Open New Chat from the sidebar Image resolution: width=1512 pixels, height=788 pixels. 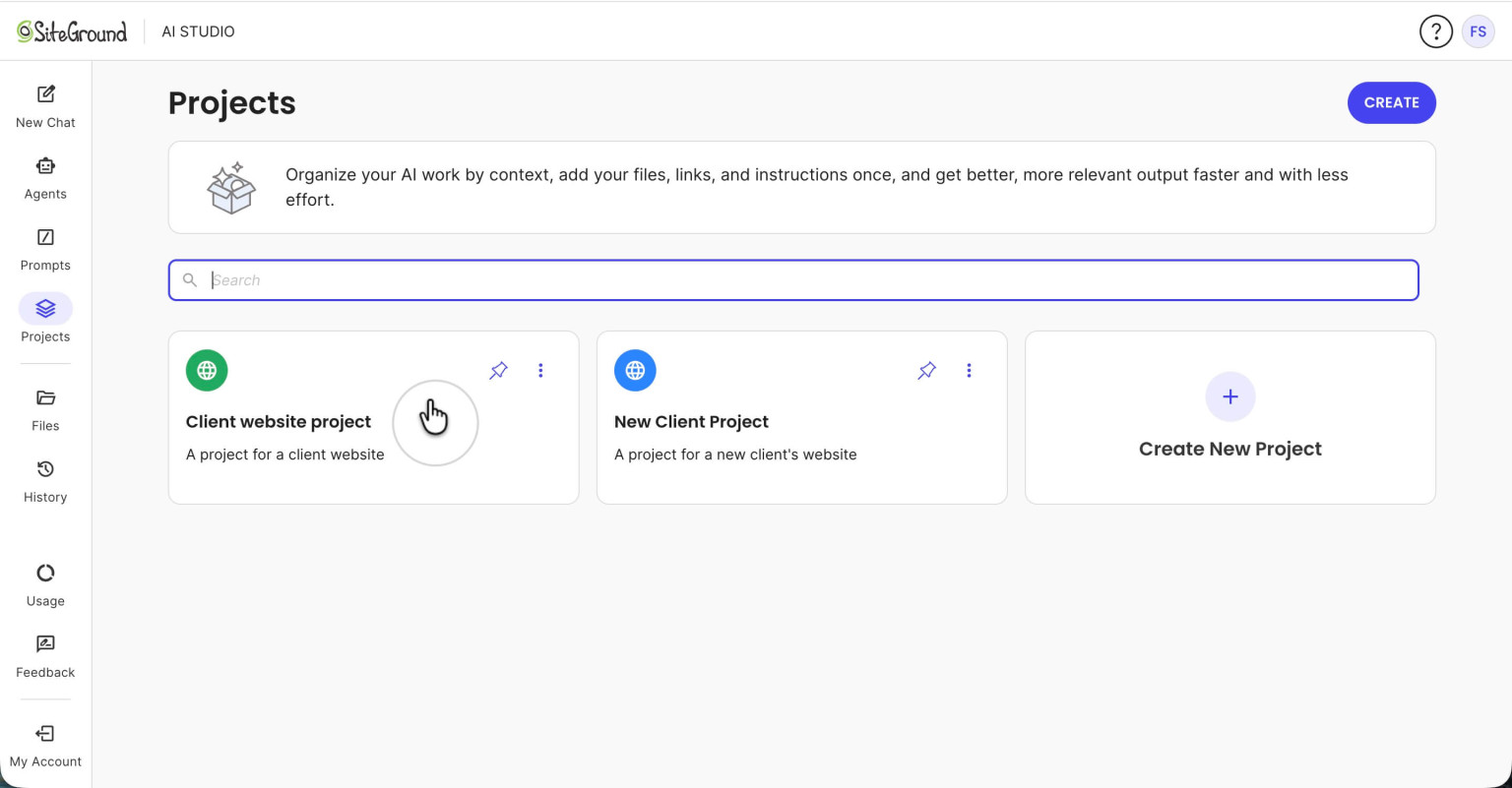45,106
